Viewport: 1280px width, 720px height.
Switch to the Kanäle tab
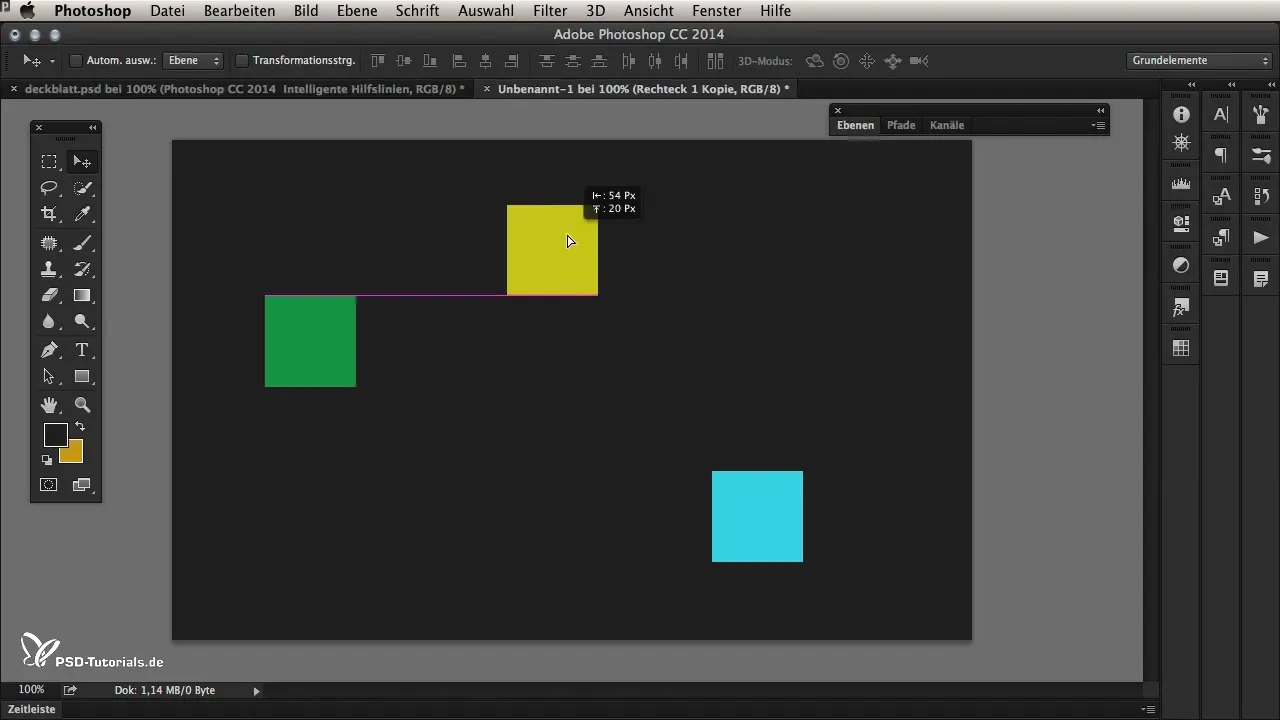(x=947, y=126)
